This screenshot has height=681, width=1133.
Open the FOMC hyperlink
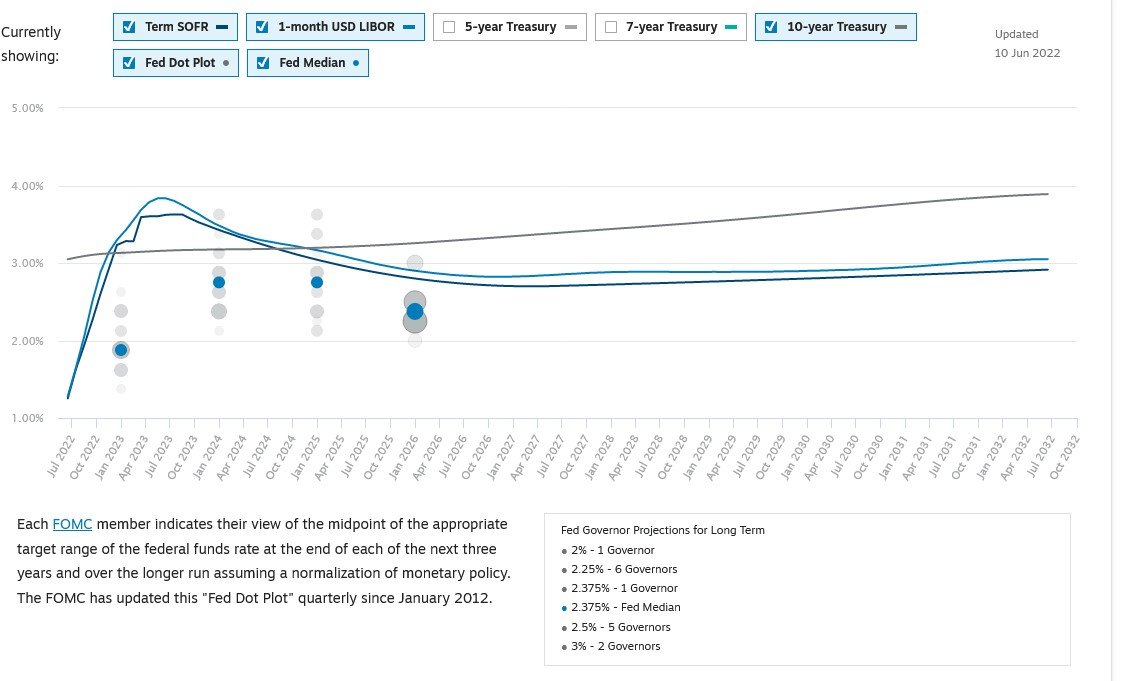(x=72, y=524)
